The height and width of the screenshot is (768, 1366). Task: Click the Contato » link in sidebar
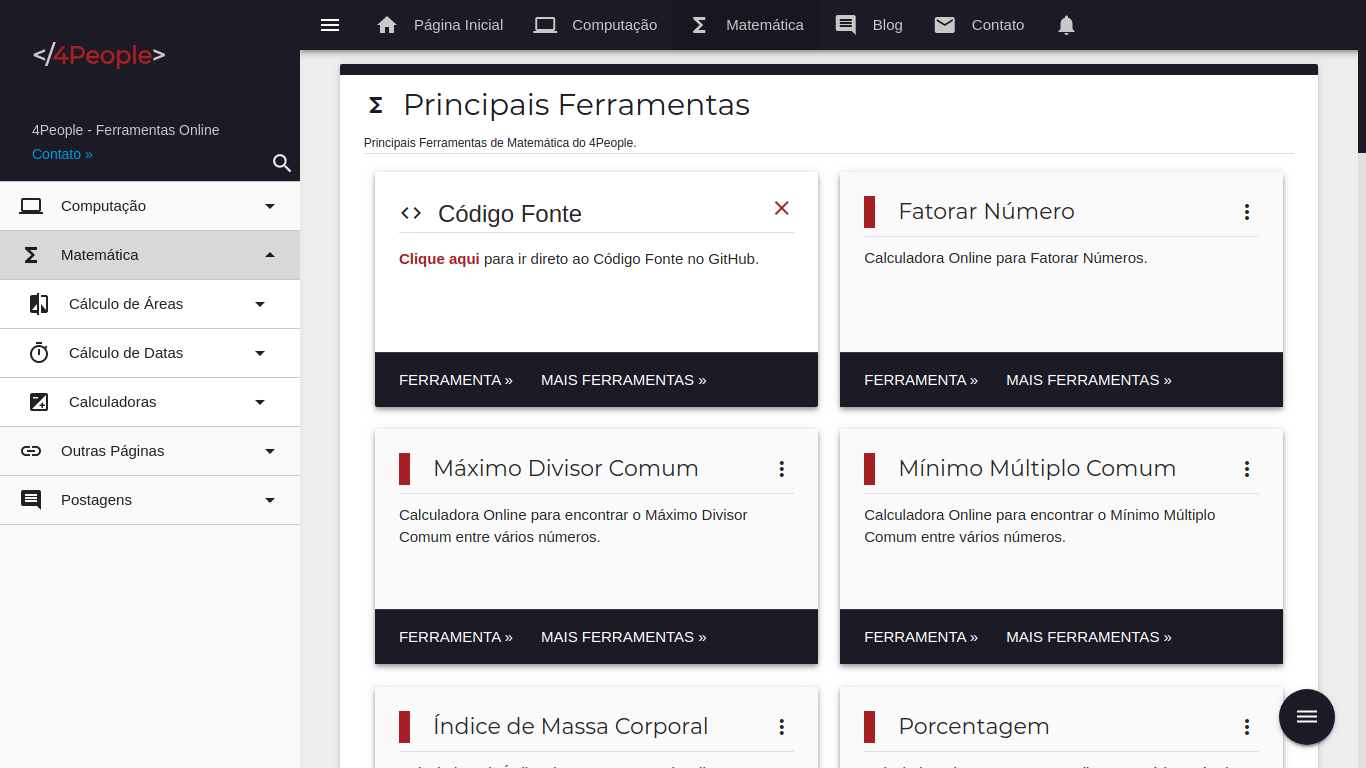pos(62,154)
